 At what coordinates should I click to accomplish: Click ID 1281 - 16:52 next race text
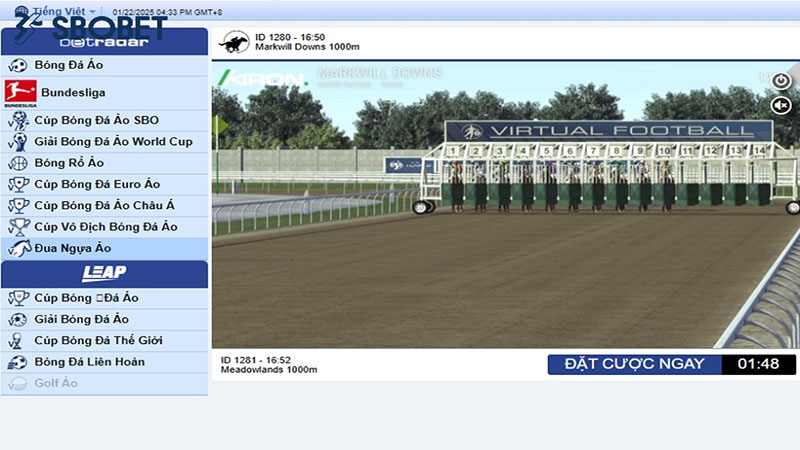[x=256, y=360]
